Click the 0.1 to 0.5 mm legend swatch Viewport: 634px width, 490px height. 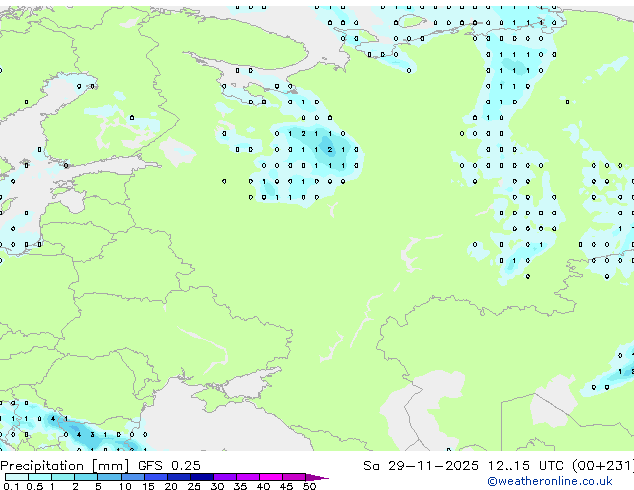[17, 477]
